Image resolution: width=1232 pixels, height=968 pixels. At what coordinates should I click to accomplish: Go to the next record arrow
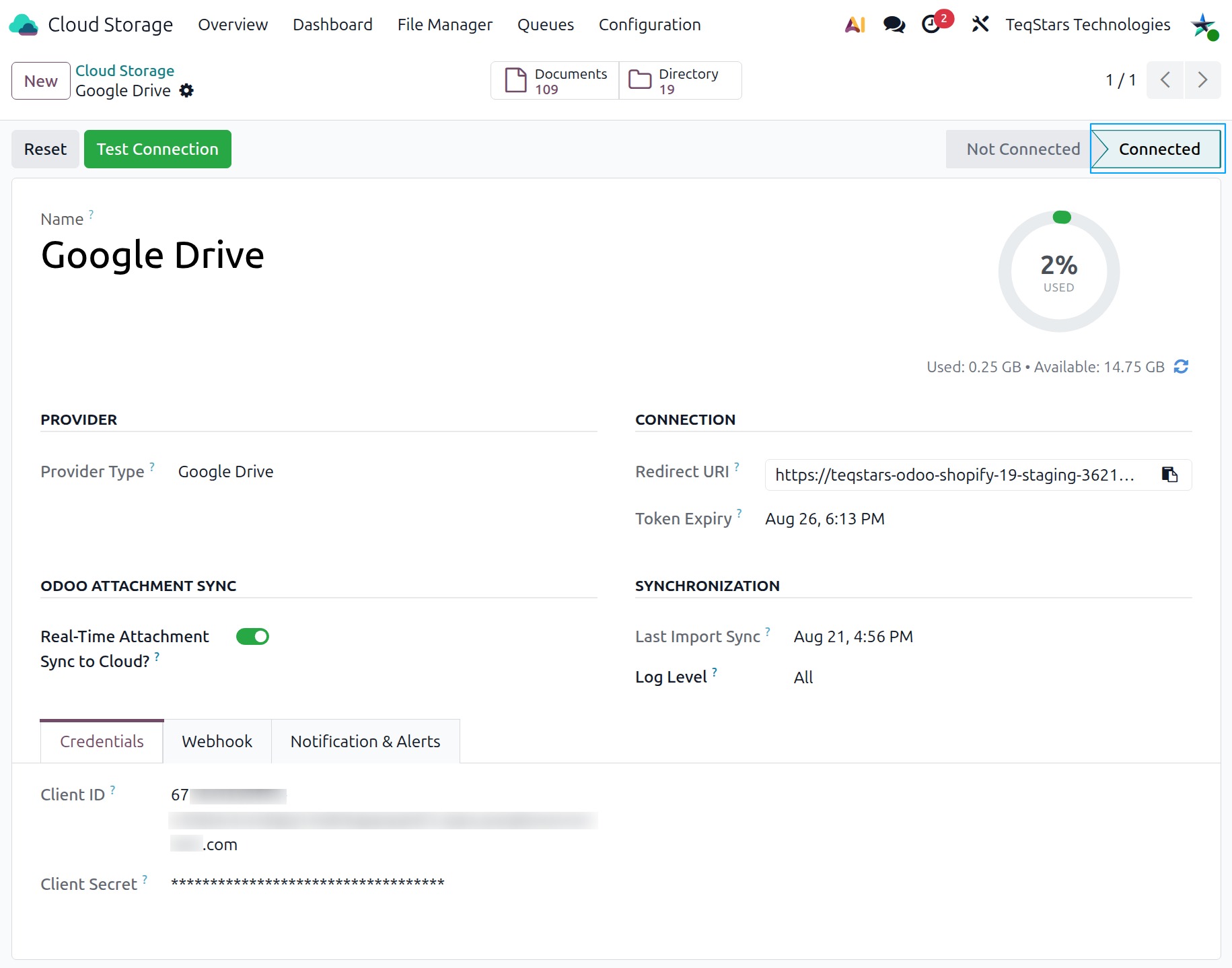coord(1202,80)
